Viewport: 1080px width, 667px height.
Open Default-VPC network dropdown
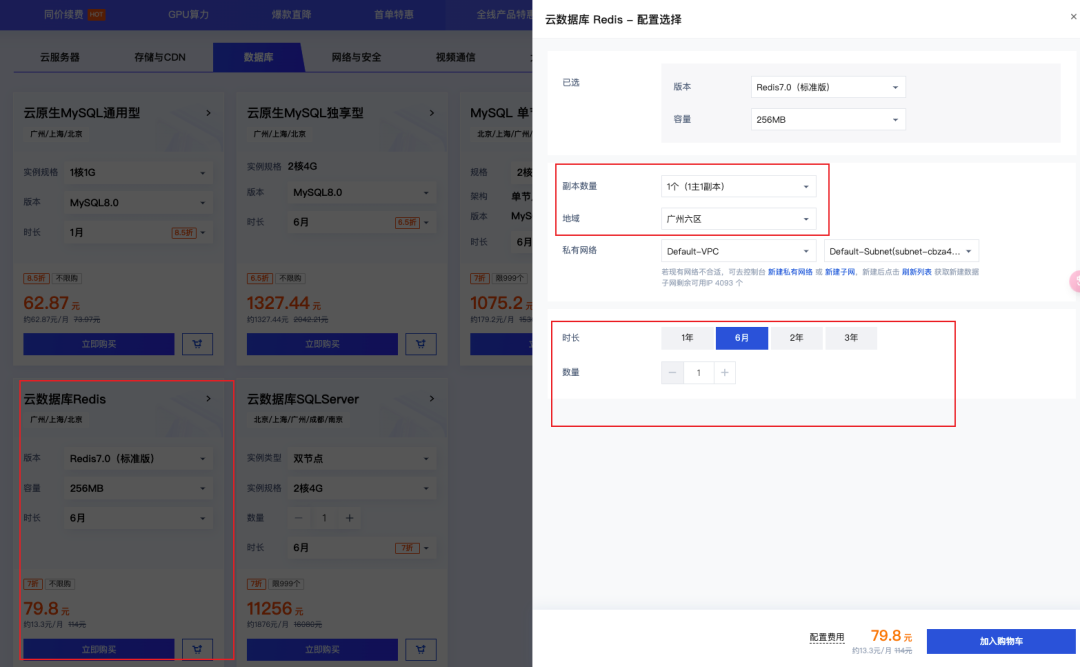pyautogui.click(x=738, y=251)
